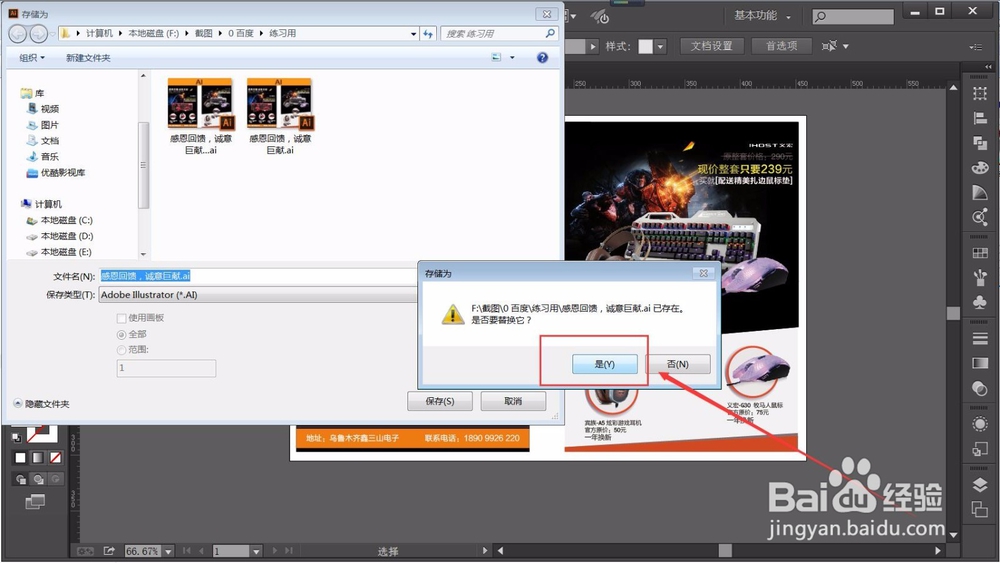This screenshot has width=1000, height=563.
Task: Click the Change Screen Mode icon
Action: tap(35, 502)
